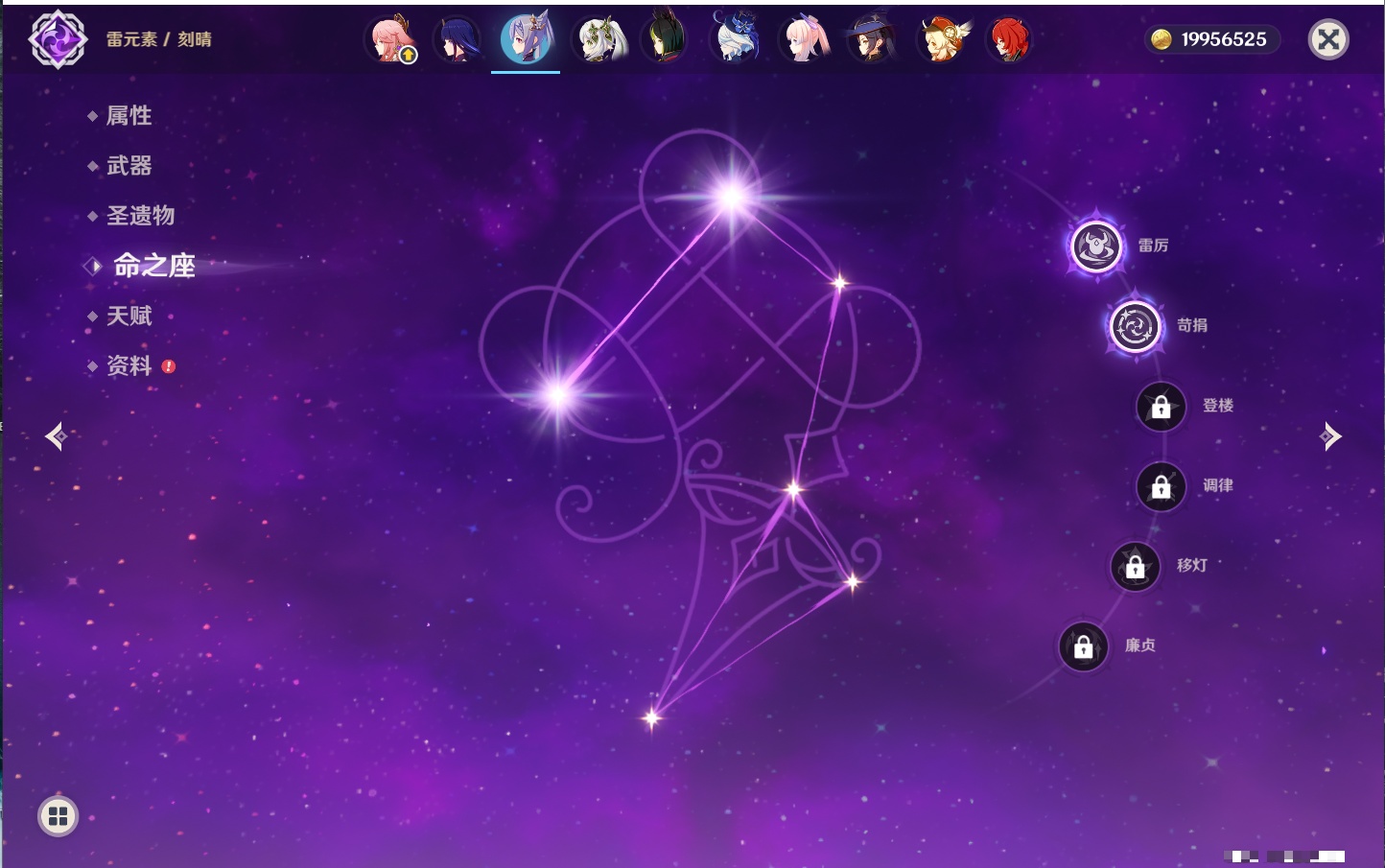1385x868 pixels.
Task: Choose Furina's avatar with the blue hat
Action: pos(735,37)
